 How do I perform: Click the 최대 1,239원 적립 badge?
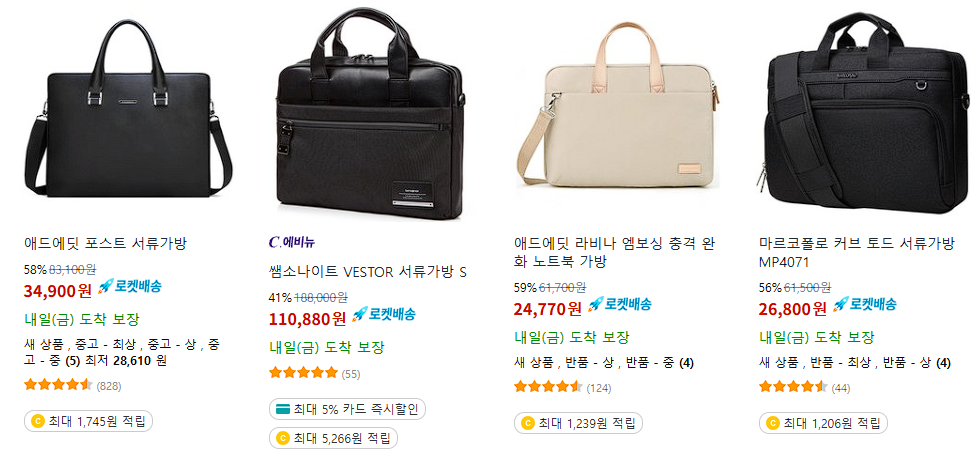[578, 423]
